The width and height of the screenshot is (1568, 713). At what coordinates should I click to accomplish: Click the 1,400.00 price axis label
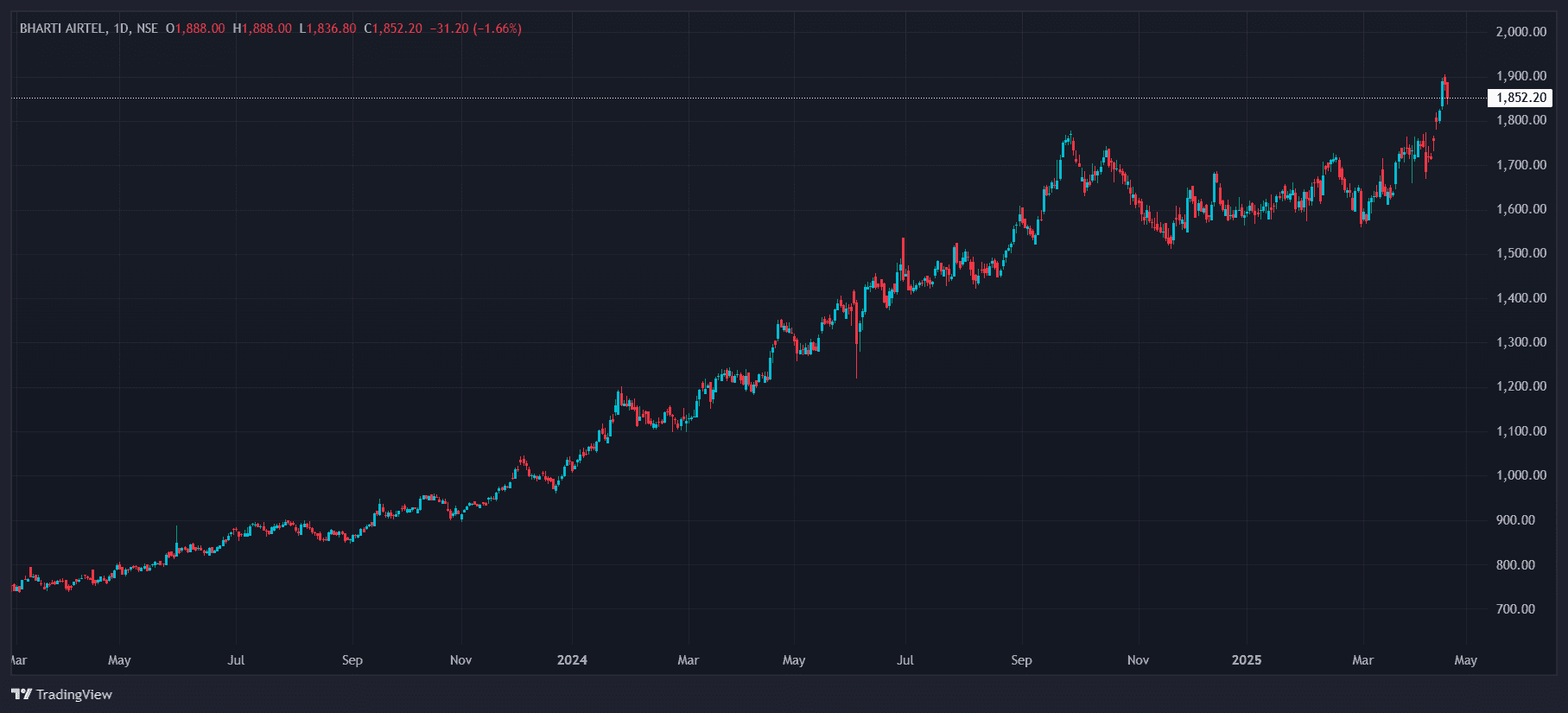tap(1521, 298)
